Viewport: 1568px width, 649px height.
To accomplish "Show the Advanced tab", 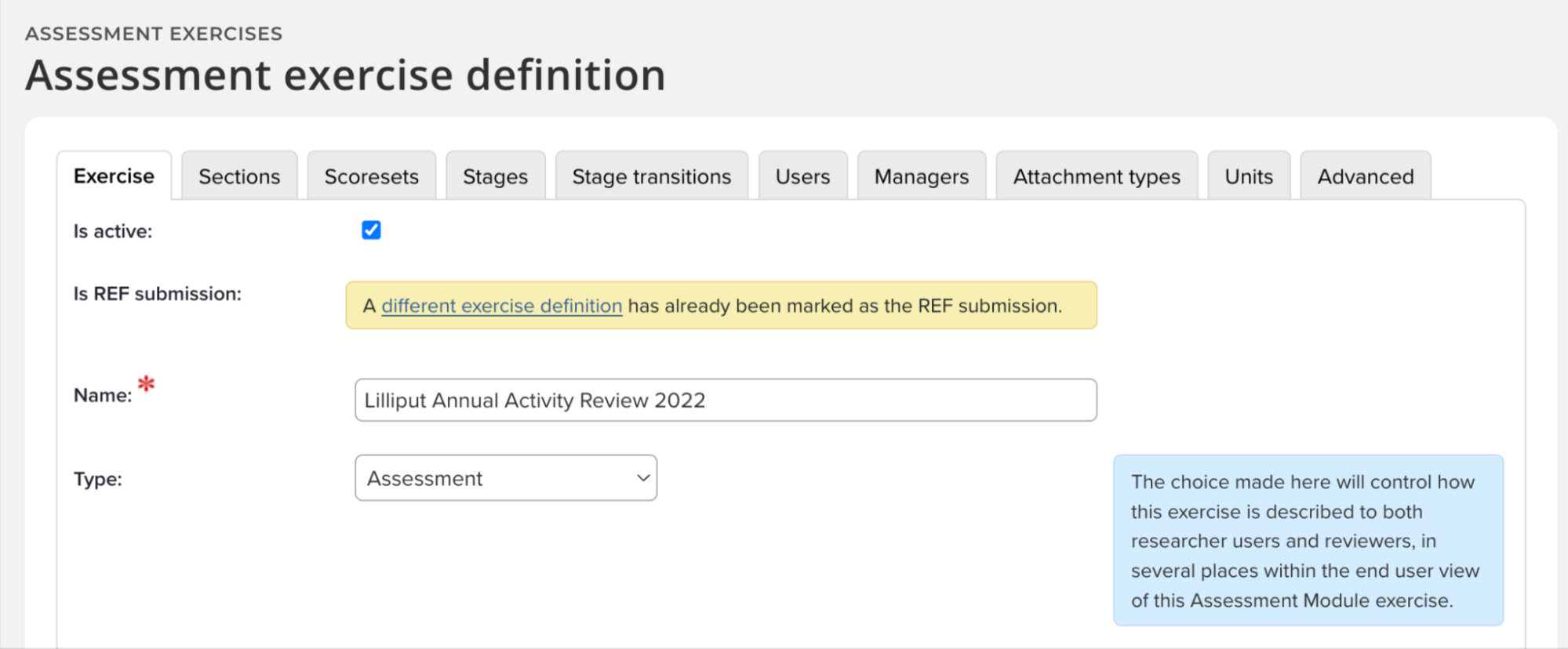I will coord(1365,176).
